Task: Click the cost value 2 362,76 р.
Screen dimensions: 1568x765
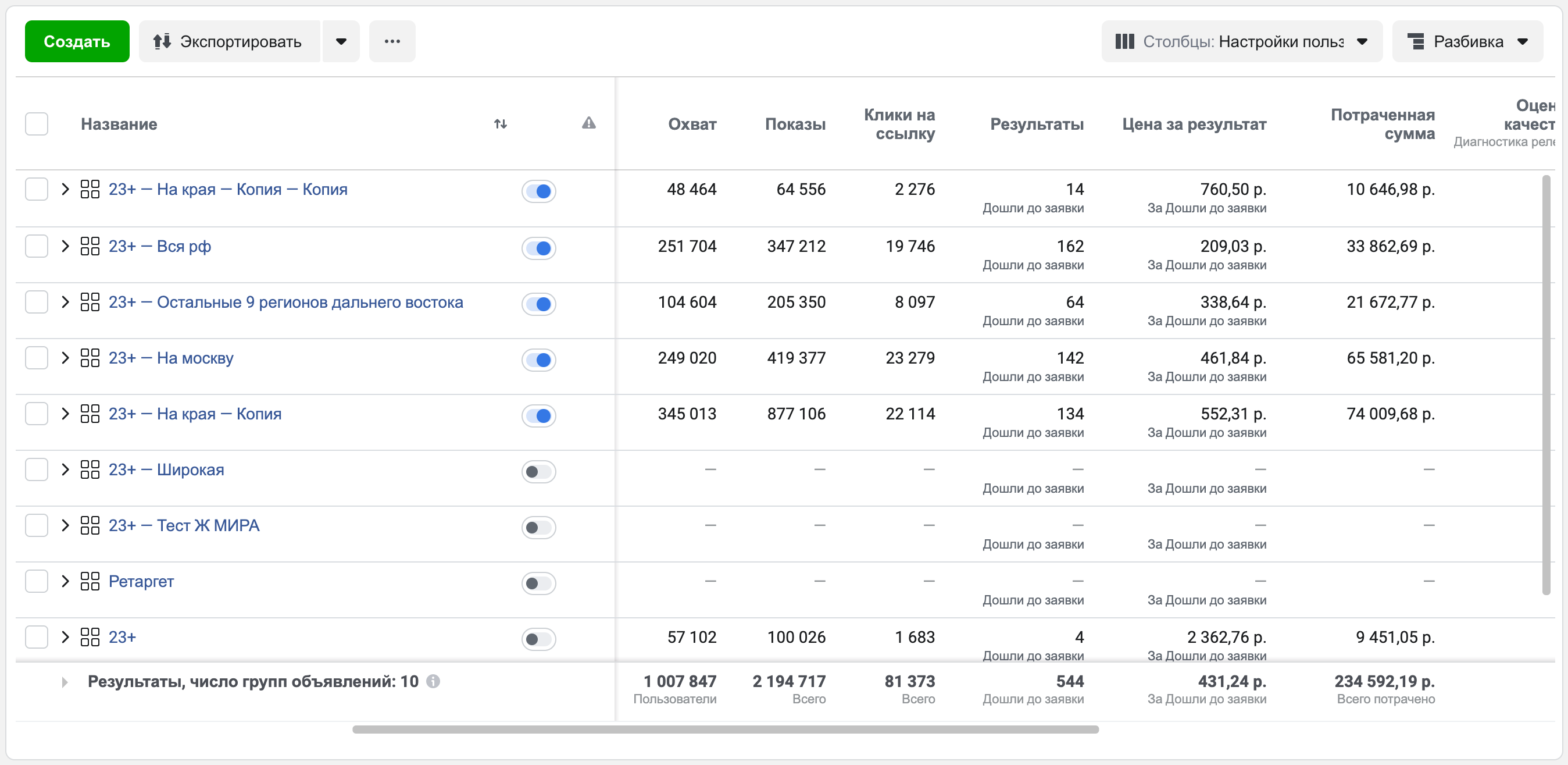Action: (1227, 637)
